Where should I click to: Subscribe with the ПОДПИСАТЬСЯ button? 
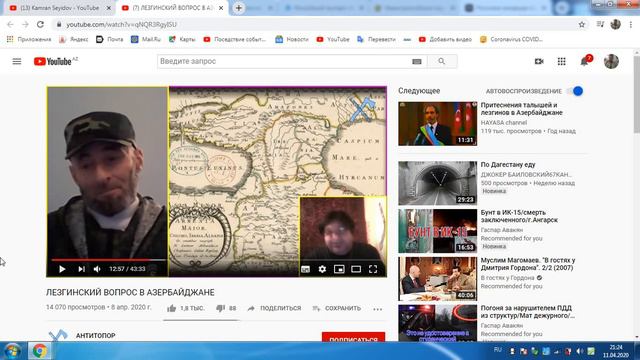(x=353, y=337)
